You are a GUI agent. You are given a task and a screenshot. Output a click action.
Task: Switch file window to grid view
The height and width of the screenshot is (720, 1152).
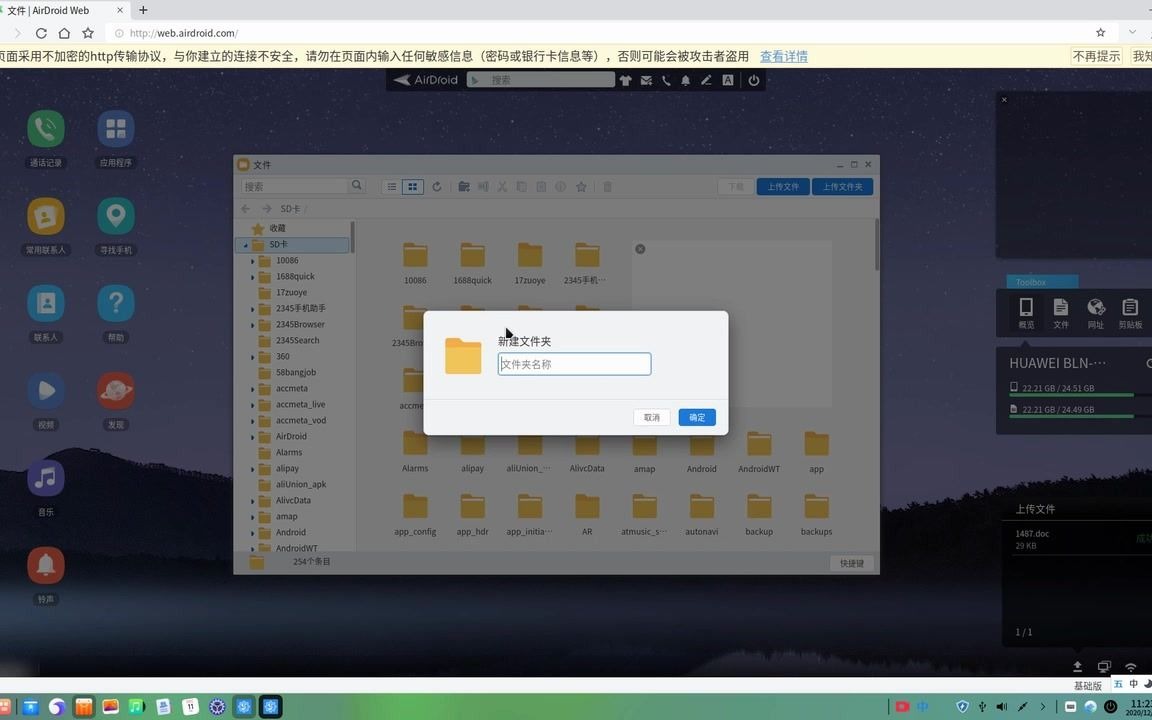[413, 187]
